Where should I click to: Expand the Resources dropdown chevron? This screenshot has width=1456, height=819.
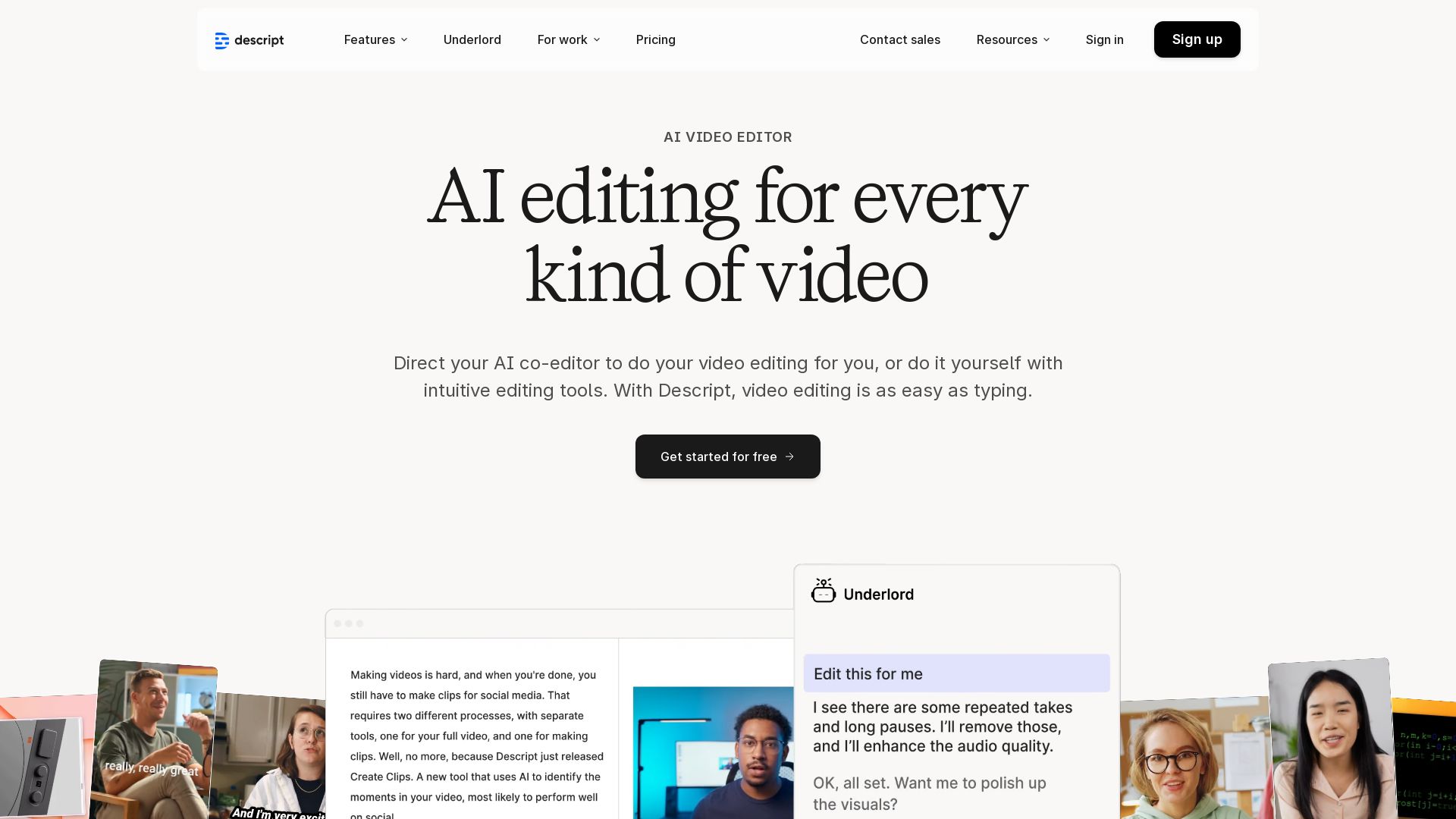(1046, 39)
